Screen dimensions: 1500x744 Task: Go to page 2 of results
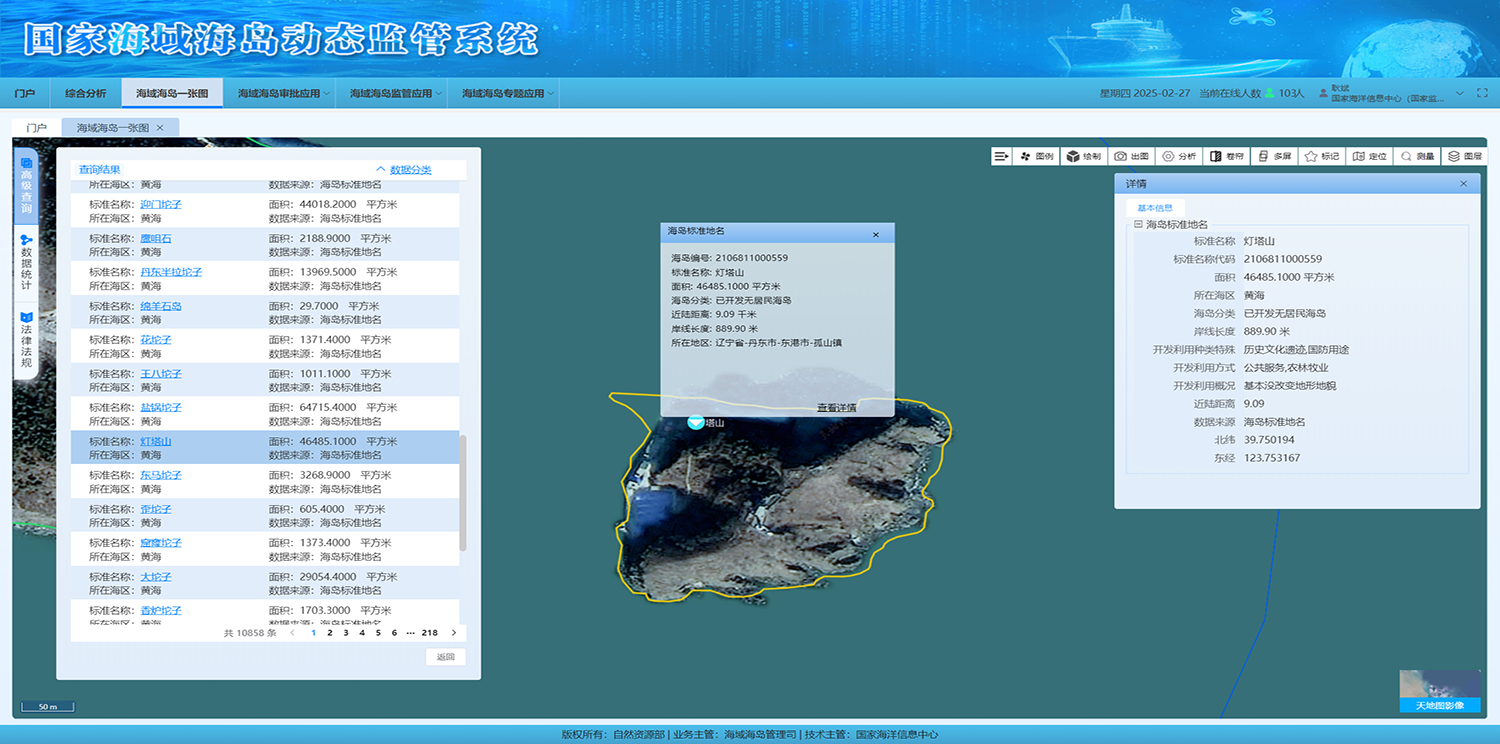click(x=329, y=633)
